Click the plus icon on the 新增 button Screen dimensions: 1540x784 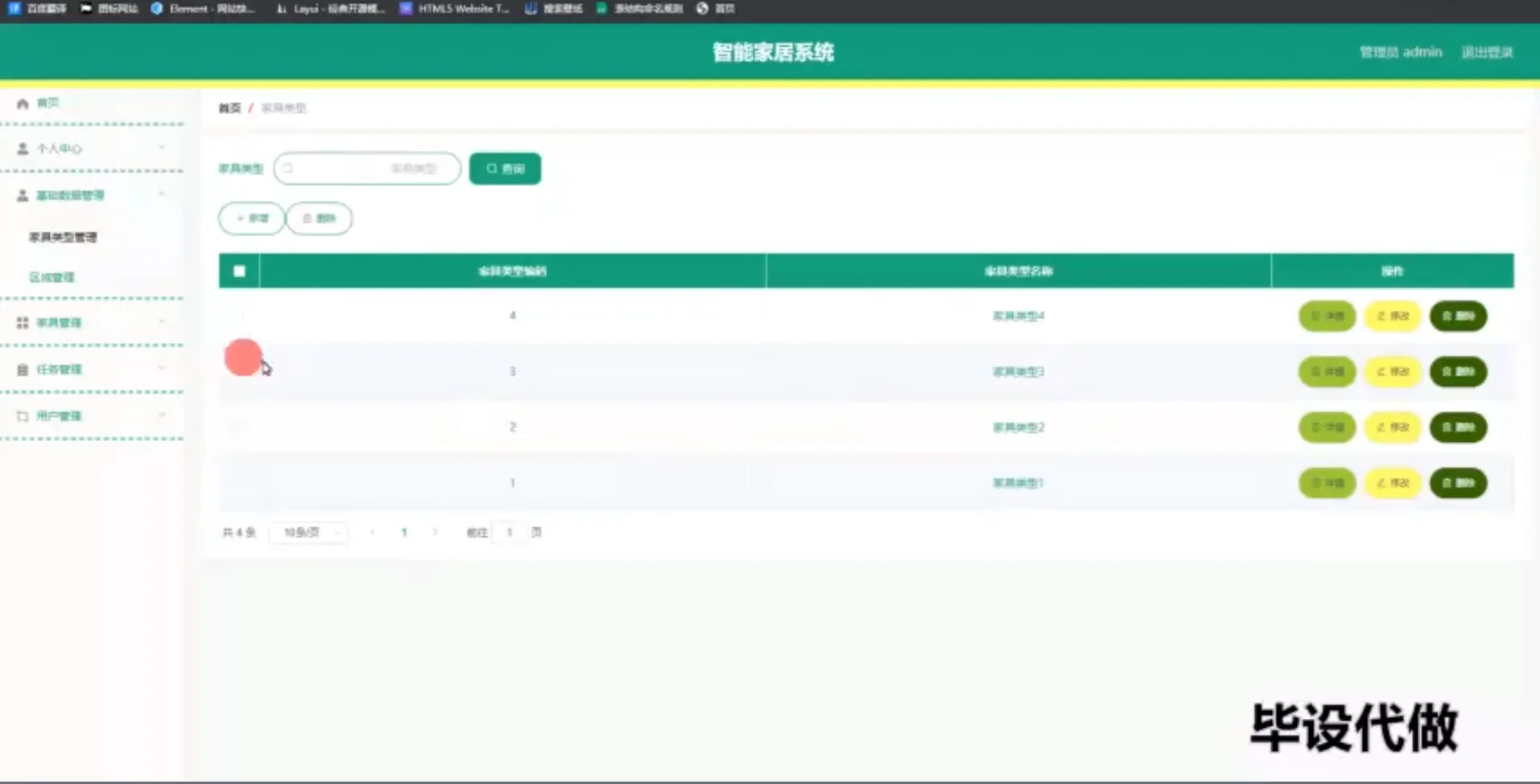pos(239,218)
